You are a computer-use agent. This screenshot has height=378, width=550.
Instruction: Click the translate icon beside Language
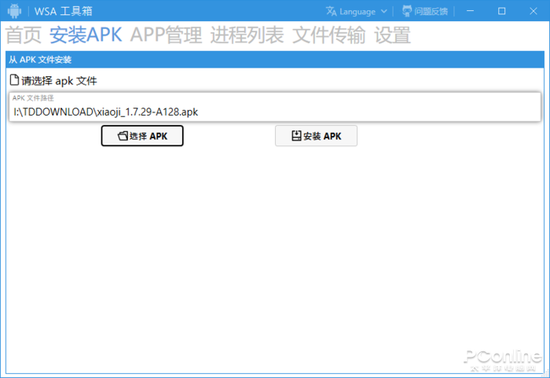pyautogui.click(x=331, y=12)
